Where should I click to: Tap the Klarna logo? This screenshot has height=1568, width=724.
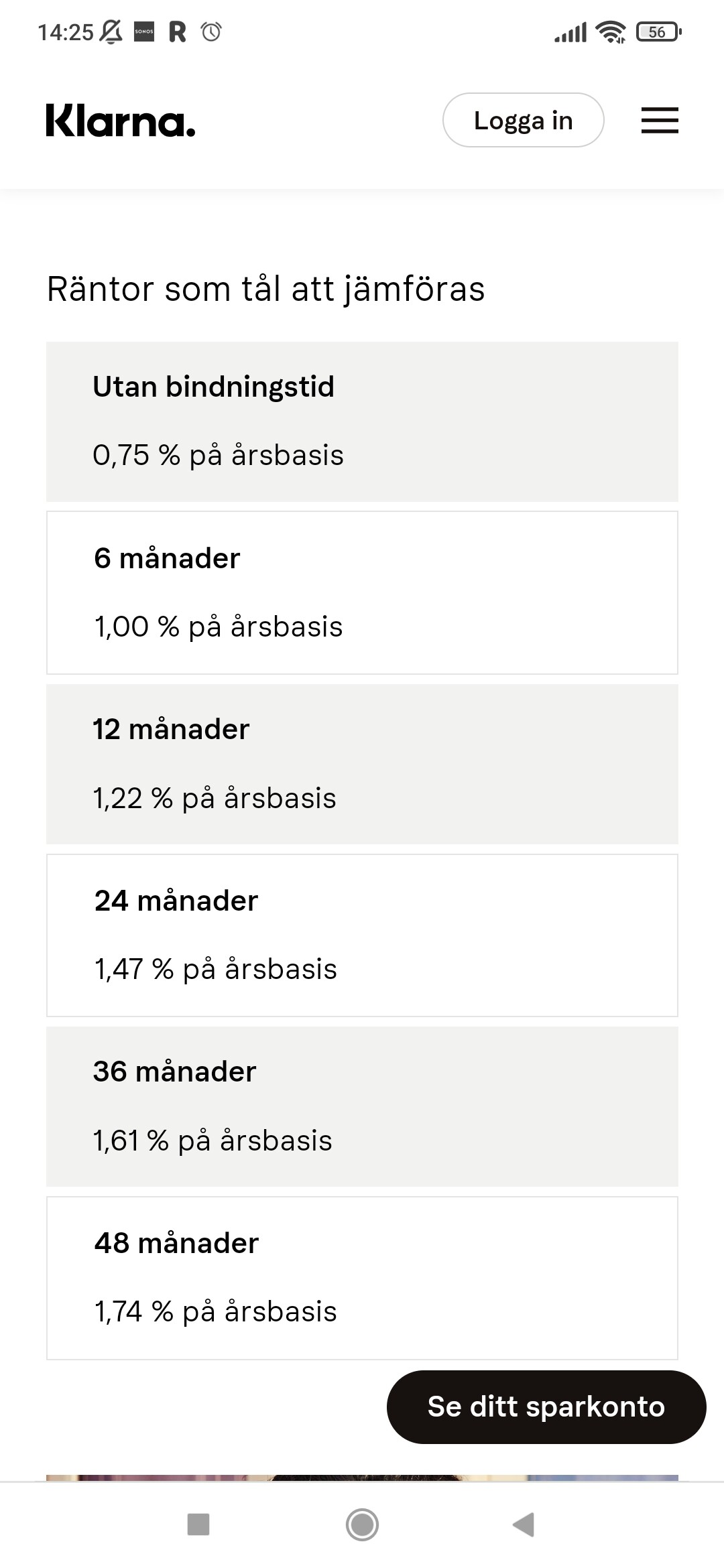pos(121,121)
